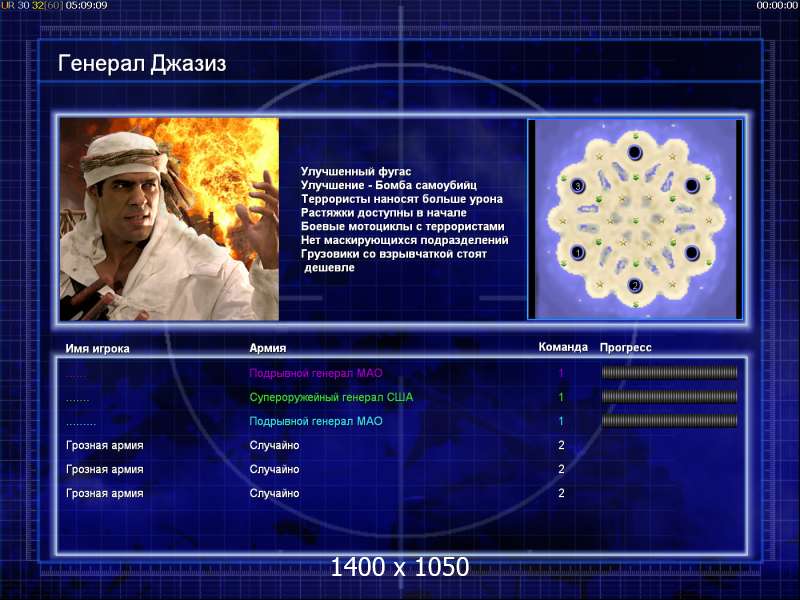Click "Грузовики со взрывчаткой стоят" line

394,254
